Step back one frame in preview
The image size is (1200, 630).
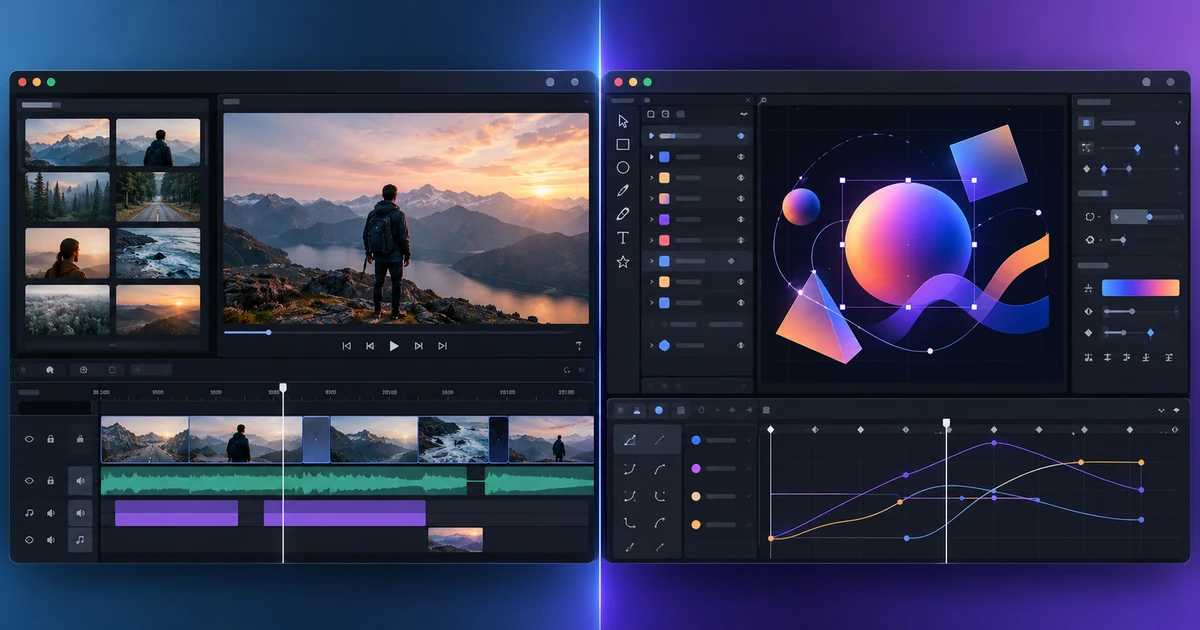[370, 346]
